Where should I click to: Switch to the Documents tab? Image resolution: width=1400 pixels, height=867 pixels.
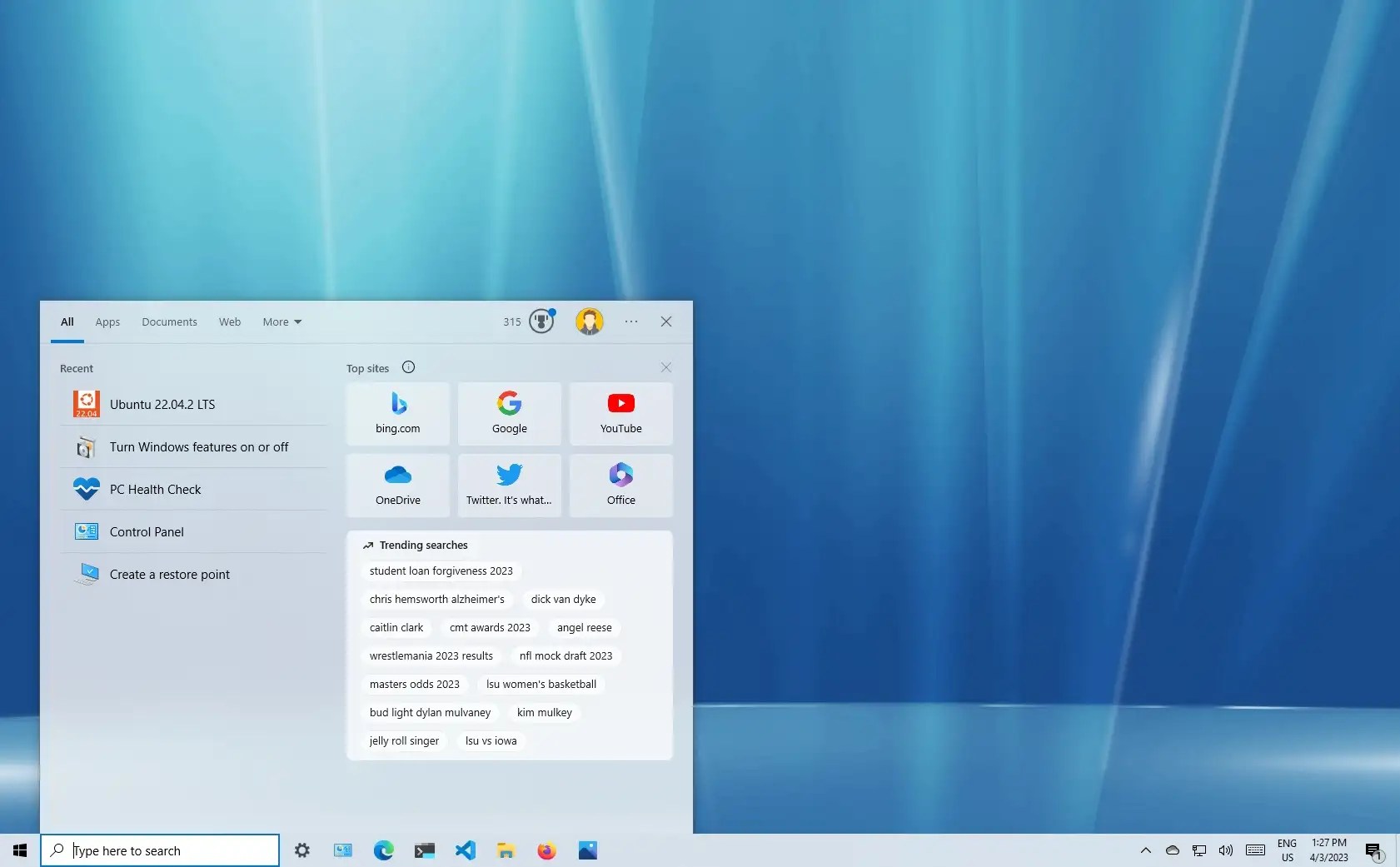point(169,321)
